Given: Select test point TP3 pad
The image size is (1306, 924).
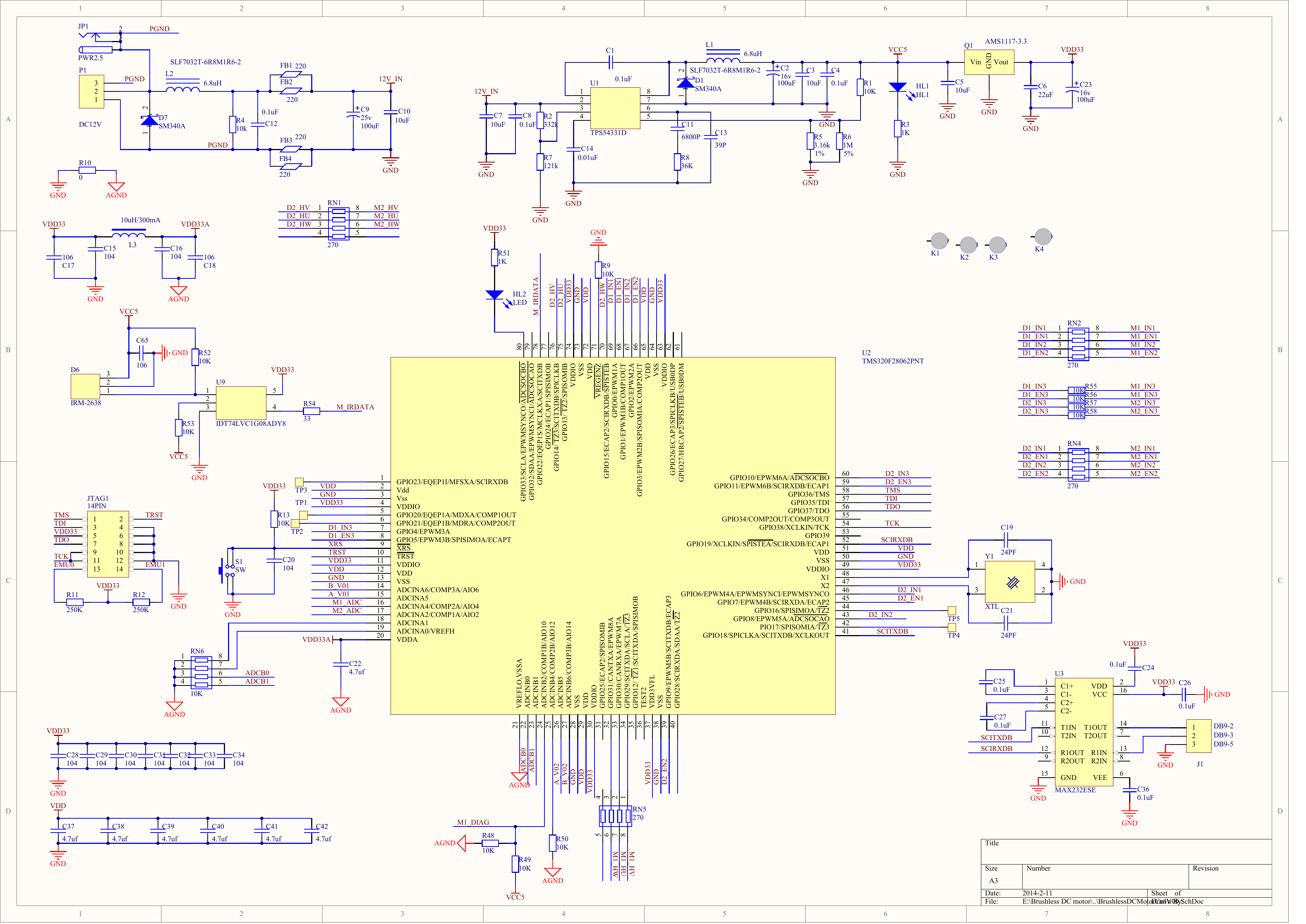Looking at the screenshot, I should 300,482.
